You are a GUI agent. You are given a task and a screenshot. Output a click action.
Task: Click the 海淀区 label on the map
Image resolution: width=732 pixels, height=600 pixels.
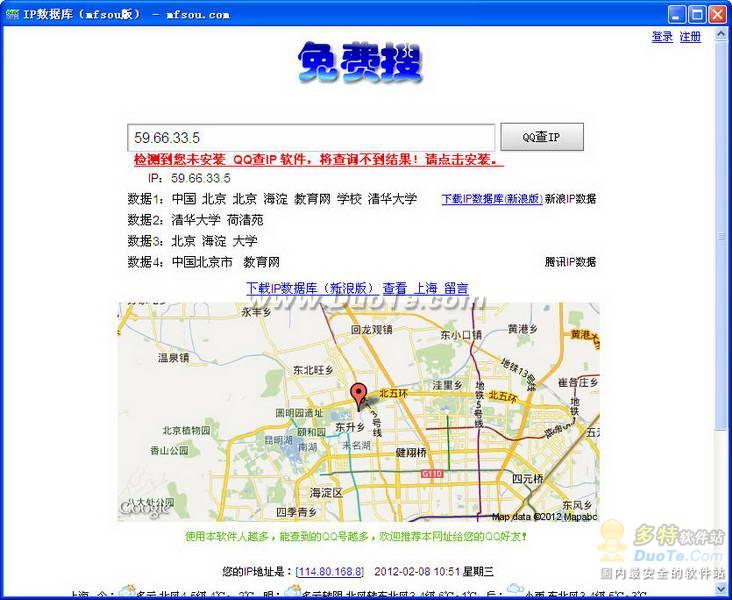coord(326,492)
